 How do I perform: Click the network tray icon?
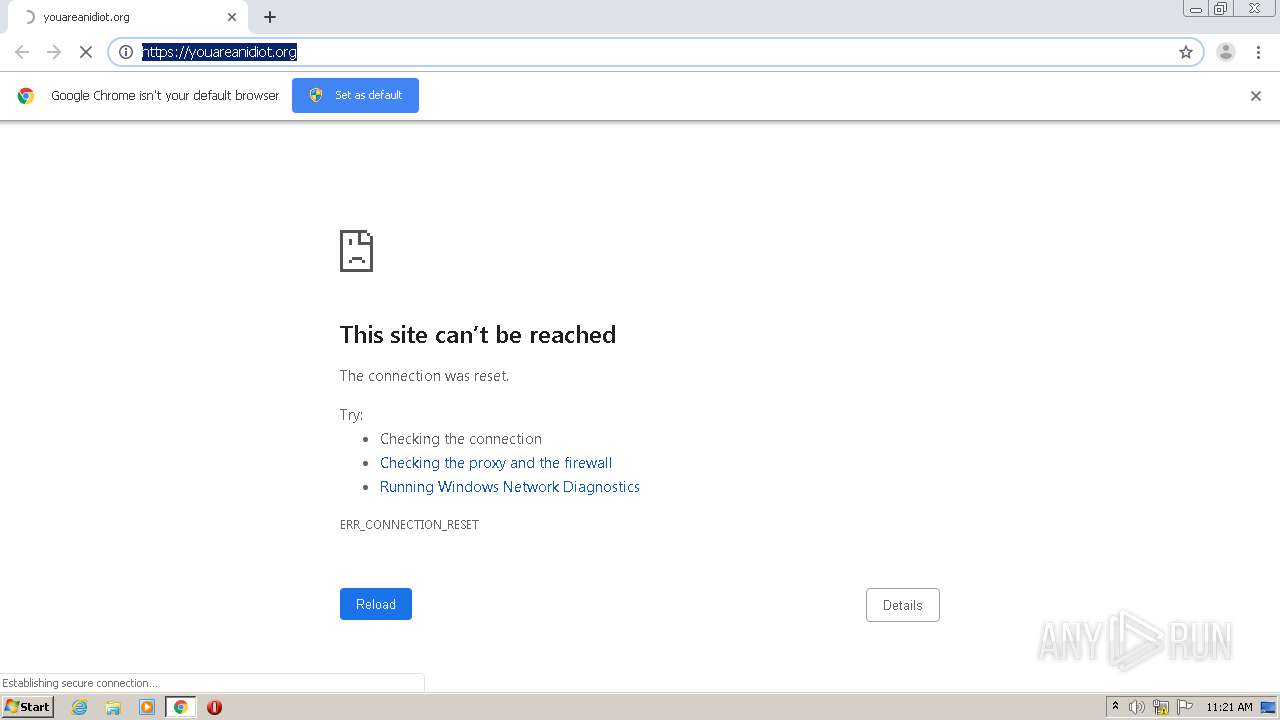click(x=1161, y=707)
